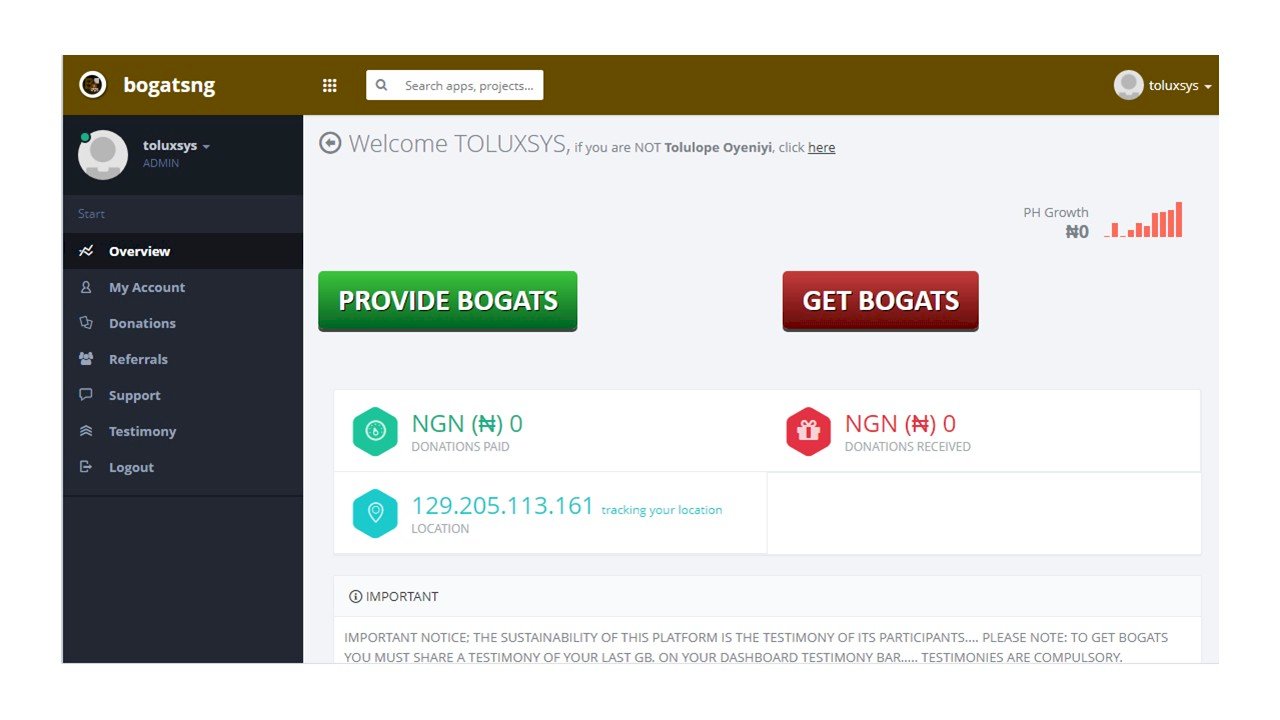
Task: Select Logout from the sidebar
Action: pos(182,467)
